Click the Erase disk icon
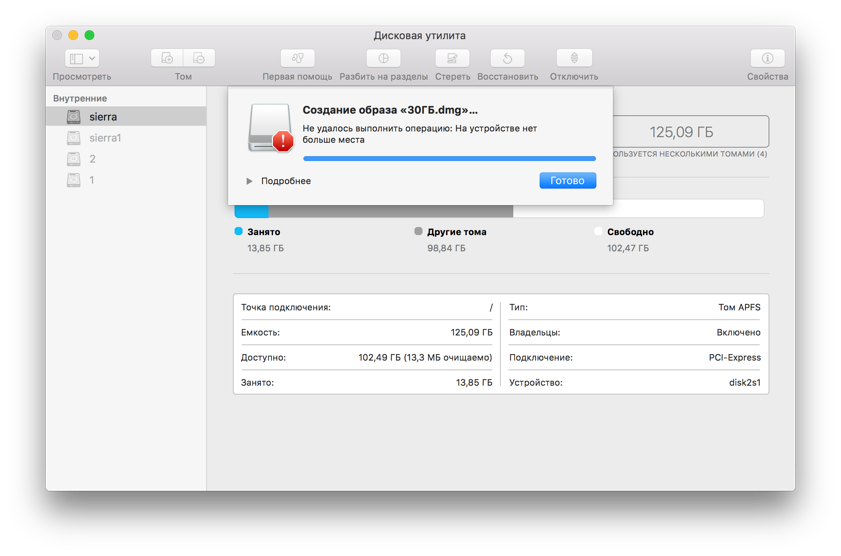This screenshot has width=841, height=556. coord(452,58)
